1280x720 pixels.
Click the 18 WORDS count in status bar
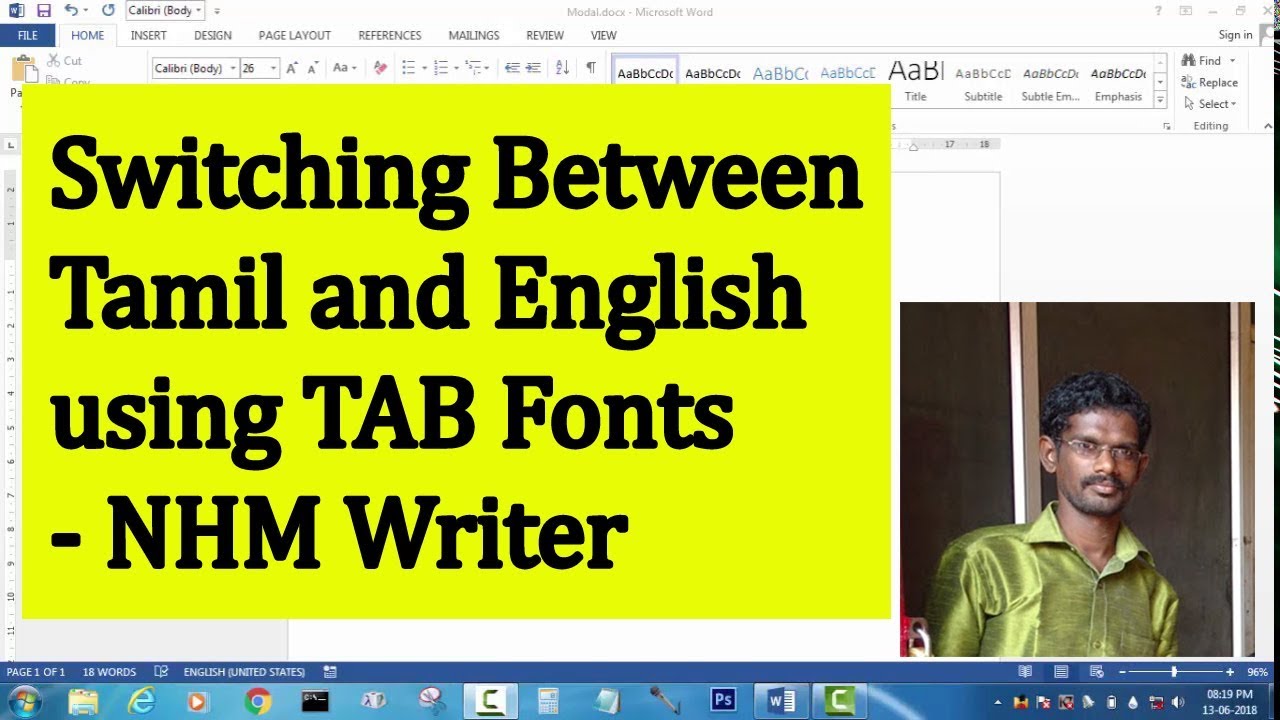point(109,672)
